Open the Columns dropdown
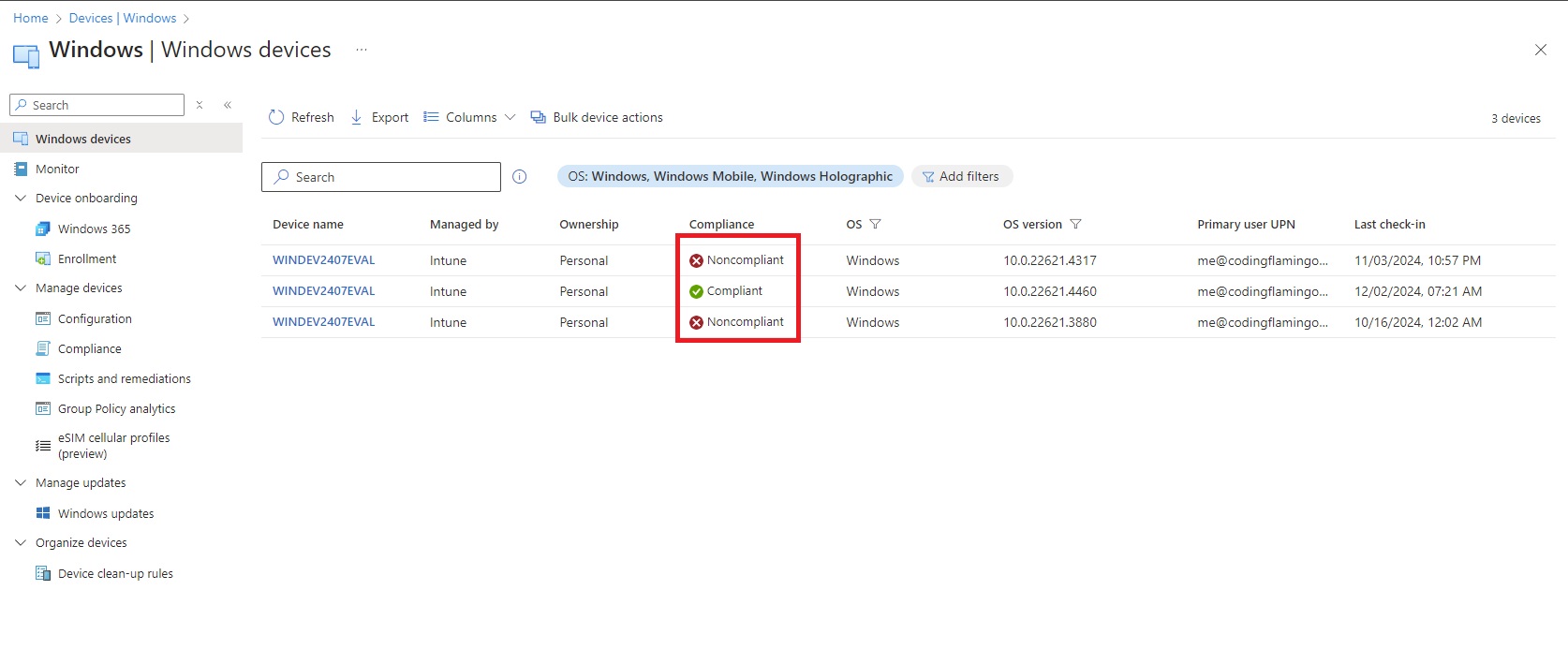Image resolution: width=1568 pixels, height=664 pixels. click(x=469, y=117)
